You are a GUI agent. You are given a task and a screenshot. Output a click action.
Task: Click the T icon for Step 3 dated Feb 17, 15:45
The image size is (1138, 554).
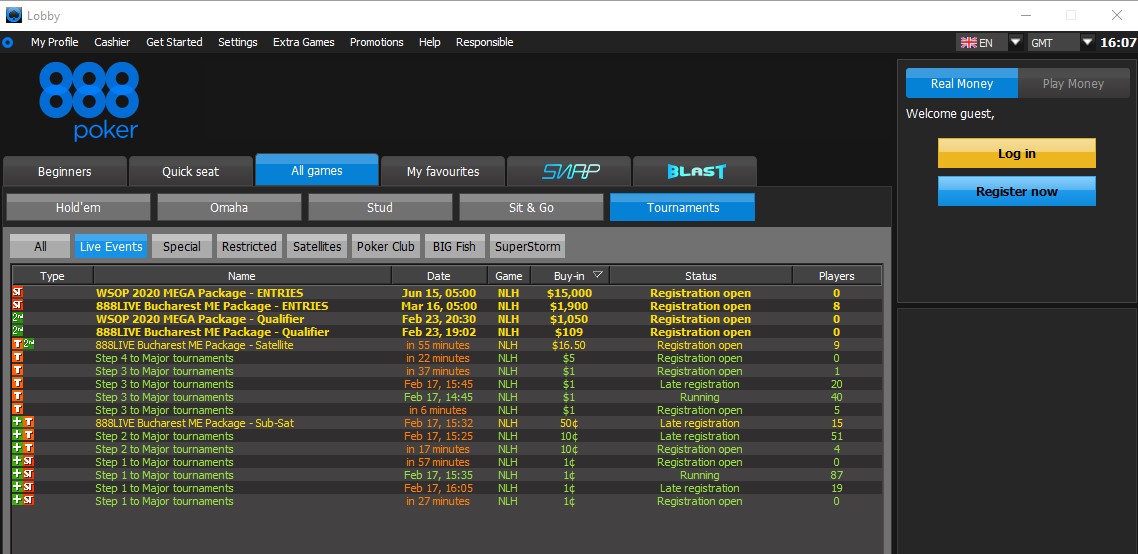18,384
